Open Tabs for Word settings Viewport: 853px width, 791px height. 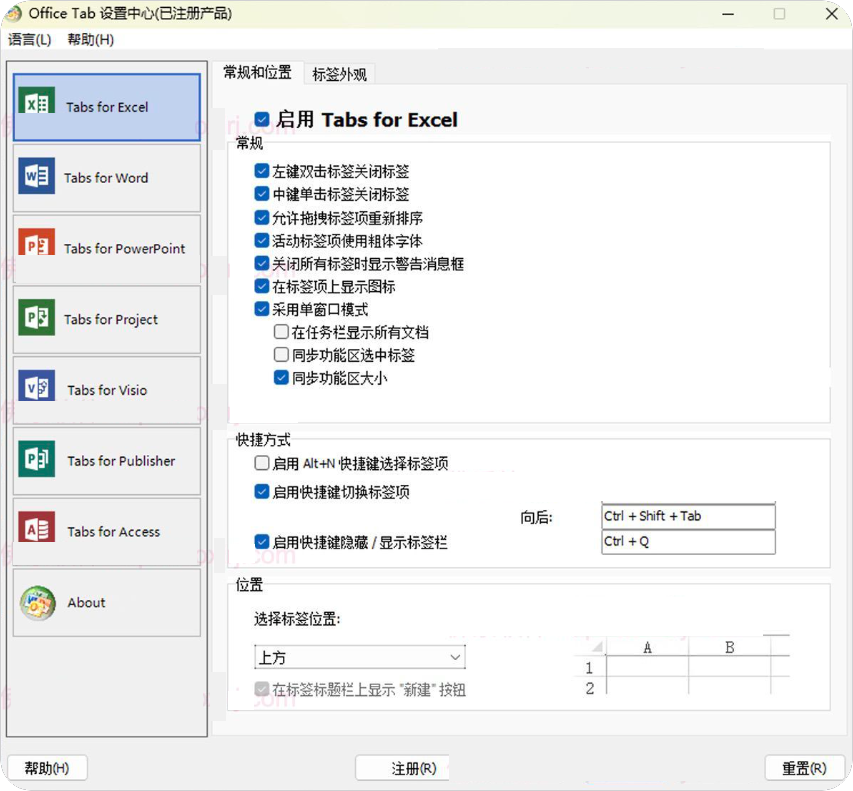point(37,177)
